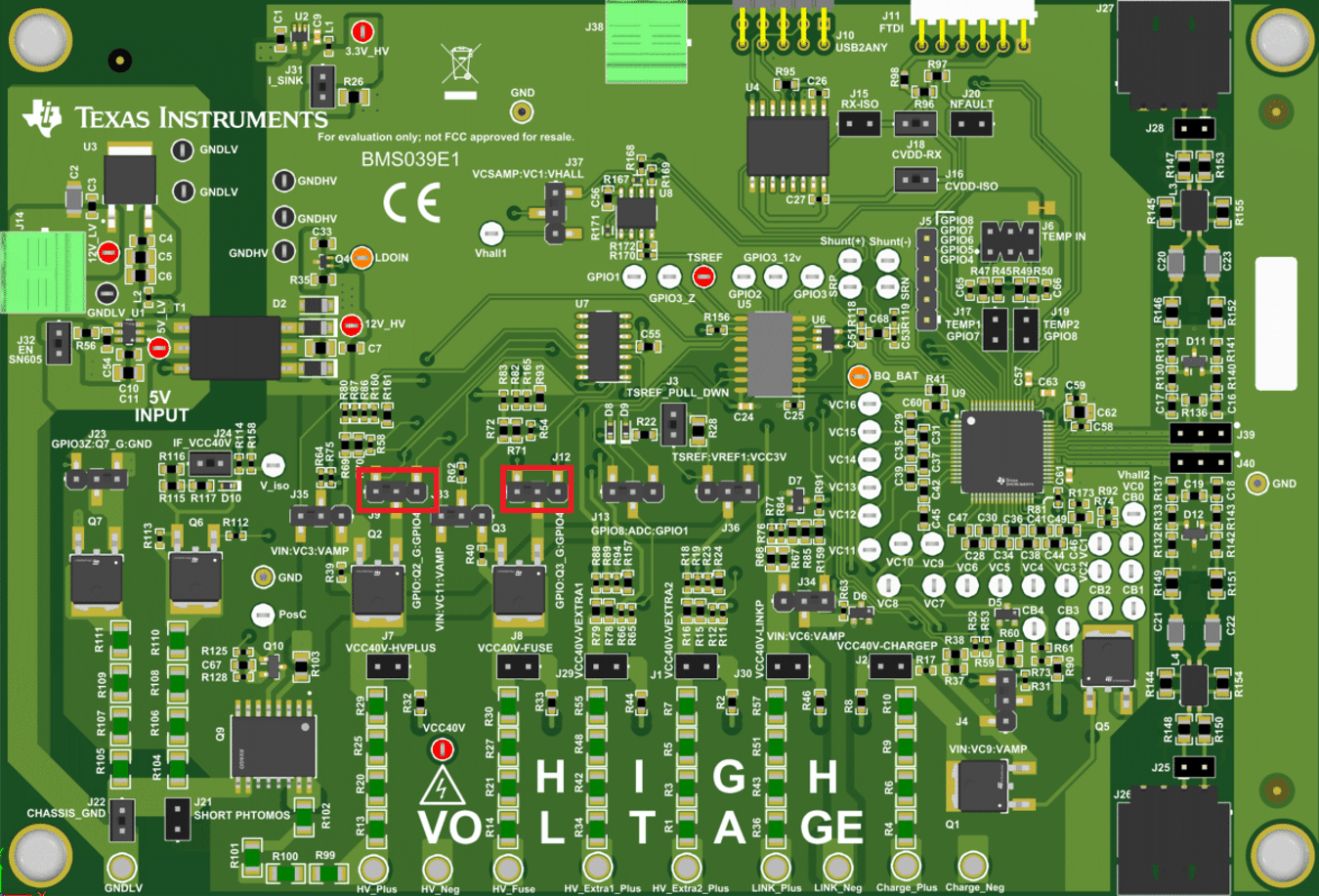Click the LINK_Plus pad at bottom
Viewport: 1319px width, 896px height.
tap(775, 867)
